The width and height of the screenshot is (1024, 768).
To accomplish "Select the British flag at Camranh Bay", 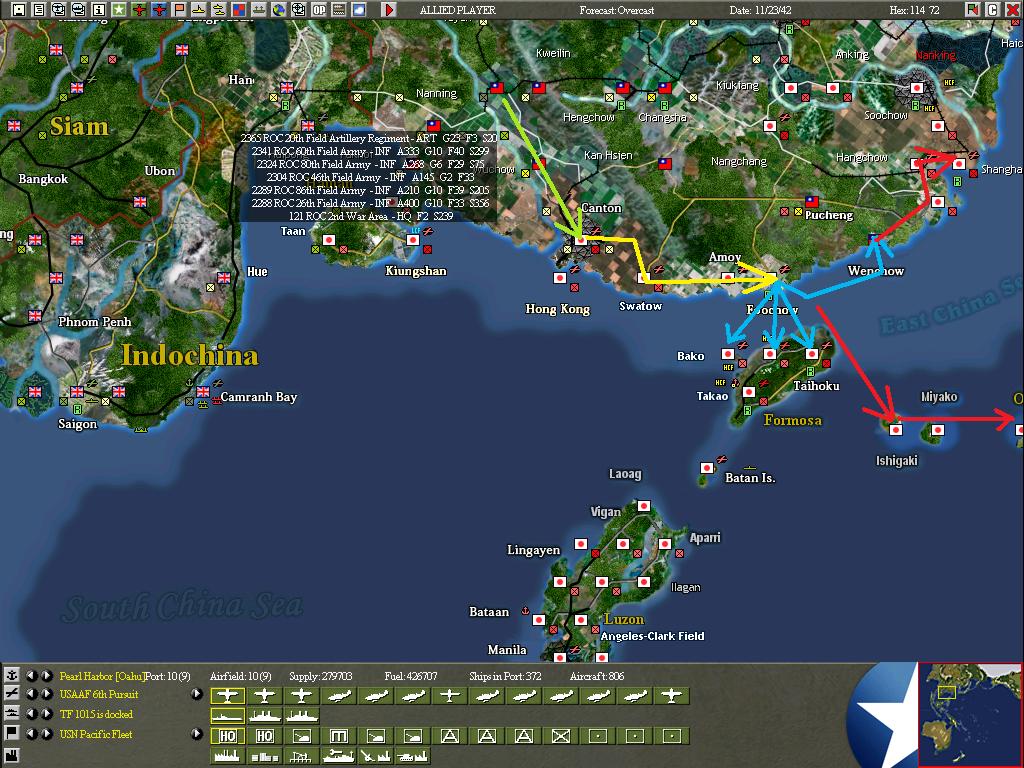I will (203, 392).
